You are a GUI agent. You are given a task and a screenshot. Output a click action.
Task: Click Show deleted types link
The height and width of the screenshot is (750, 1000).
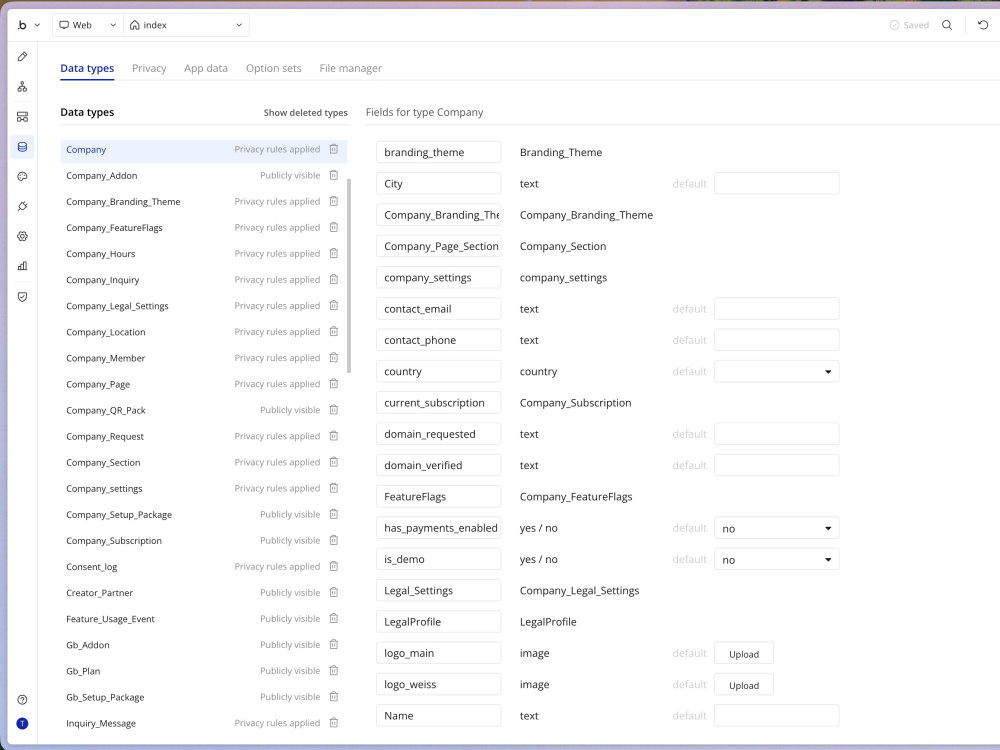[305, 113]
